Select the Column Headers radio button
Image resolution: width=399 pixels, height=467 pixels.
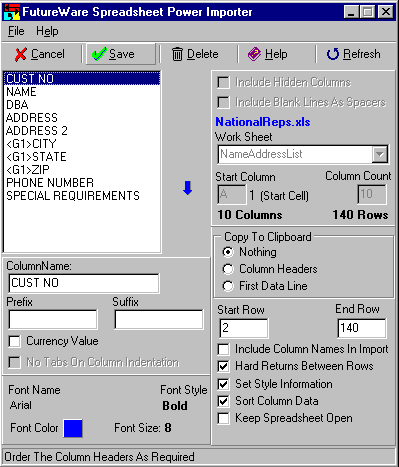(228, 269)
